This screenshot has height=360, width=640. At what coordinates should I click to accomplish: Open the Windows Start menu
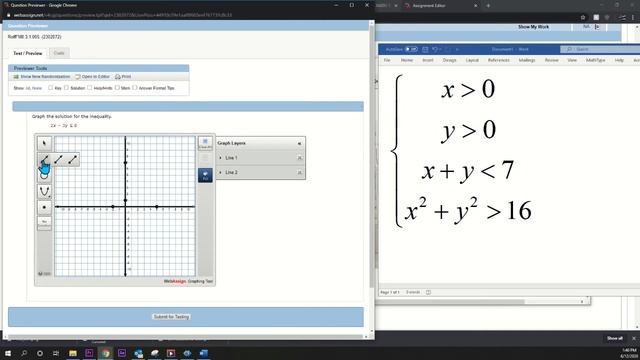pyautogui.click(x=8, y=353)
